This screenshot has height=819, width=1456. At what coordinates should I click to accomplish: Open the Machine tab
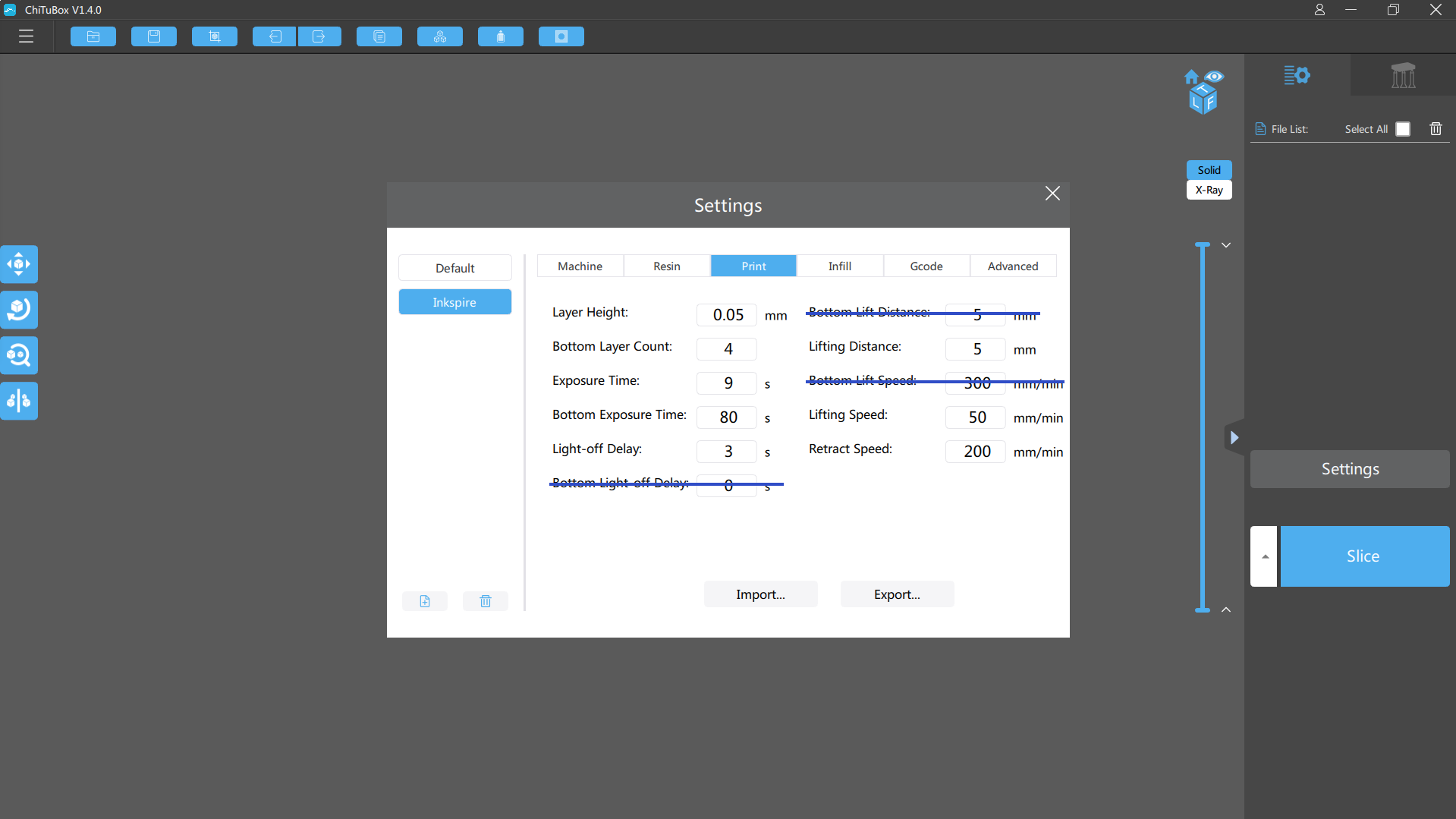coord(580,266)
